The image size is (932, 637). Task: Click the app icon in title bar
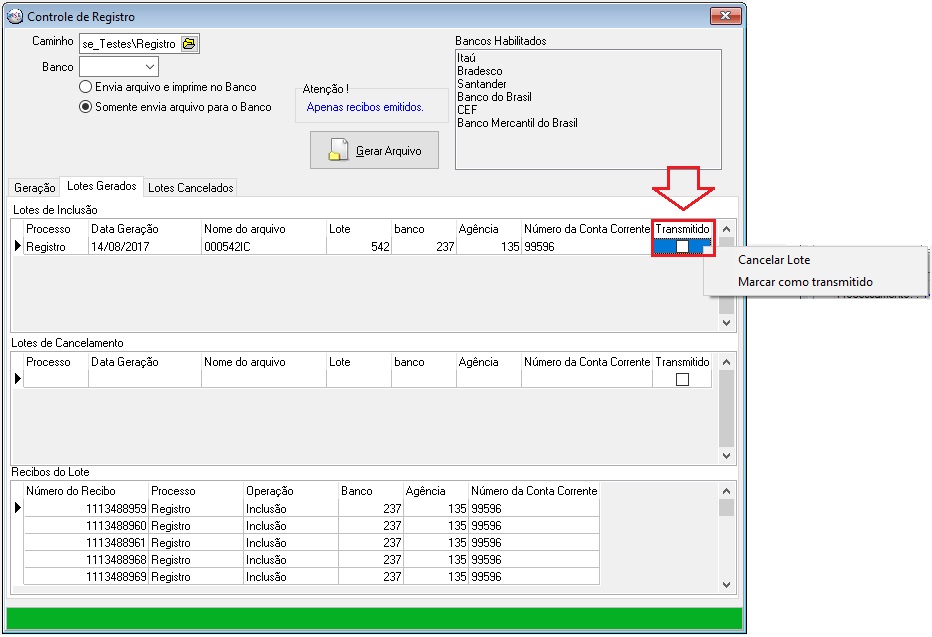point(15,17)
